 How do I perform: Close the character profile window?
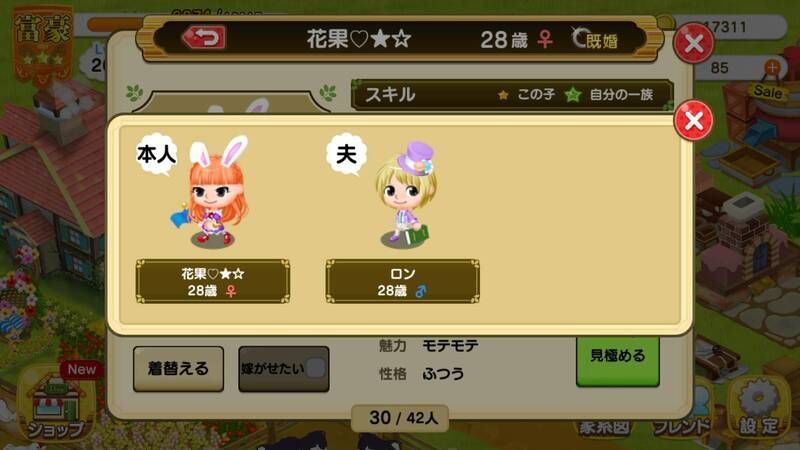pyautogui.click(x=693, y=43)
